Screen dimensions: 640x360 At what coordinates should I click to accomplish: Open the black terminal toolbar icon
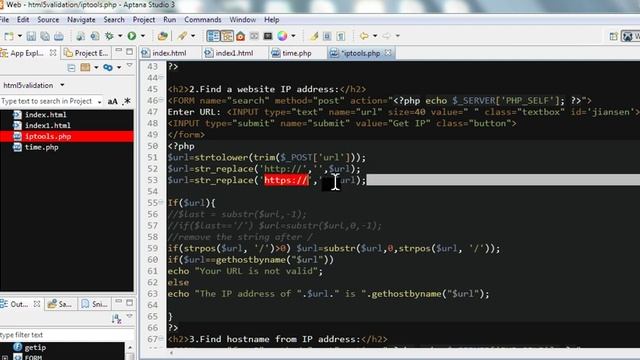pos(268,36)
